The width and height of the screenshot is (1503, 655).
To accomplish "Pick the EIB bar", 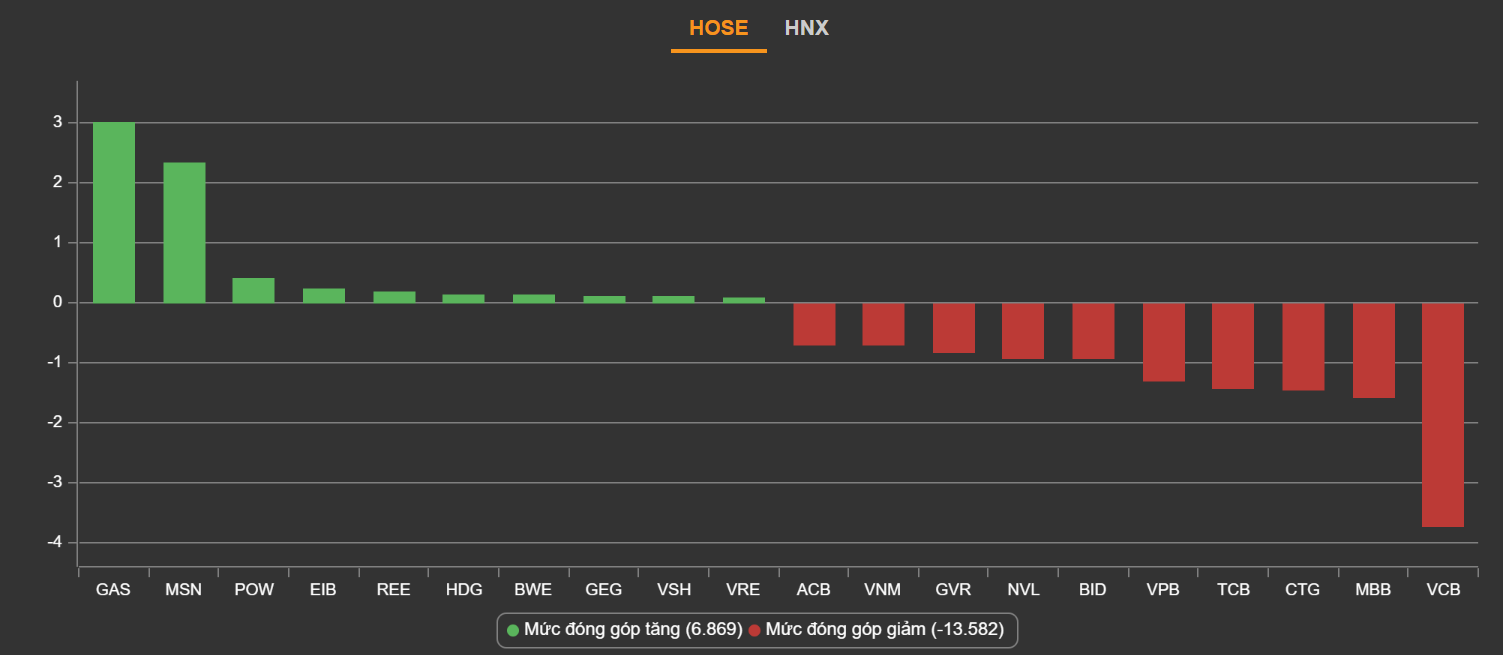I will pos(324,295).
